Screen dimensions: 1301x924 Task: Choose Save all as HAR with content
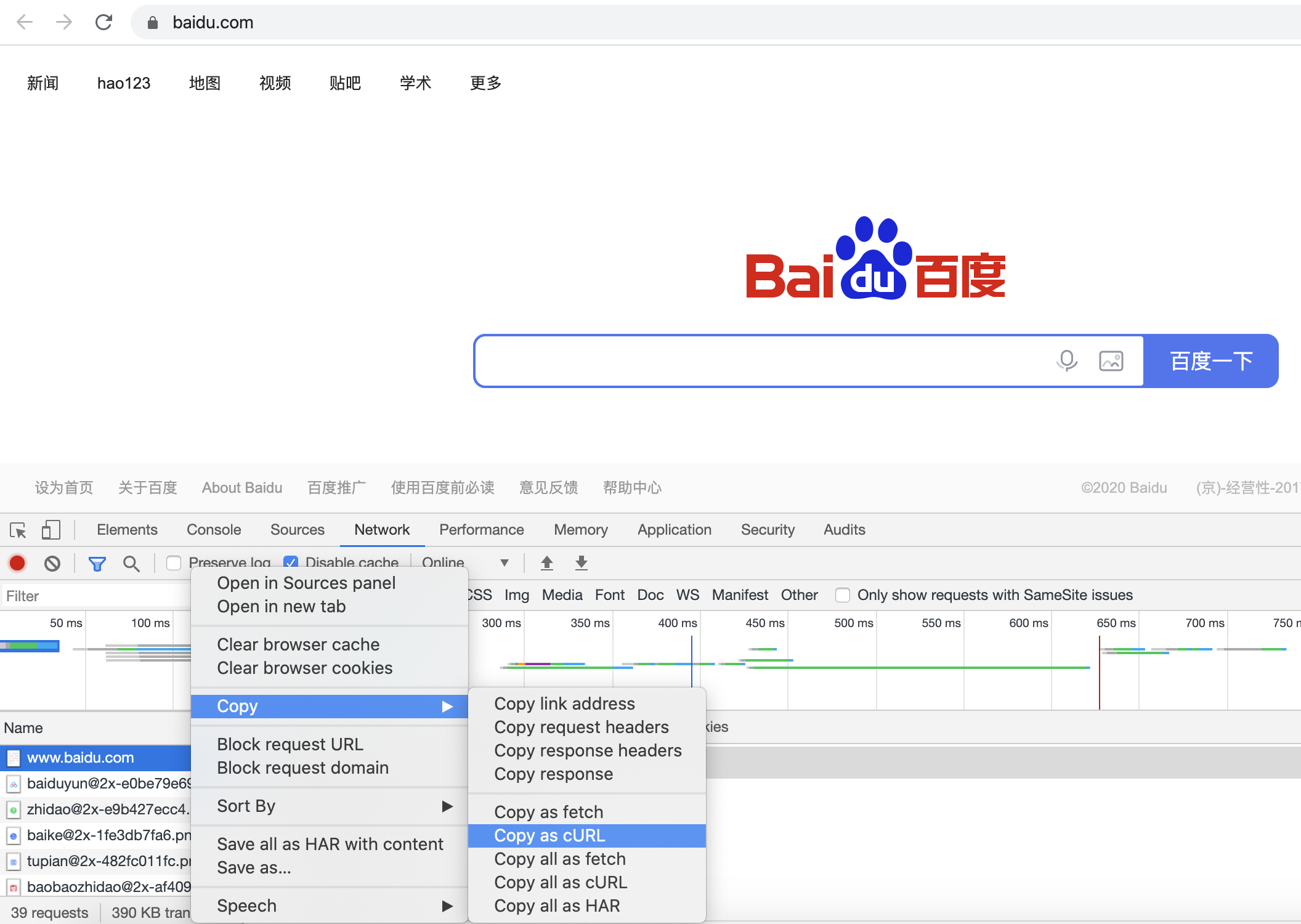tap(330, 845)
